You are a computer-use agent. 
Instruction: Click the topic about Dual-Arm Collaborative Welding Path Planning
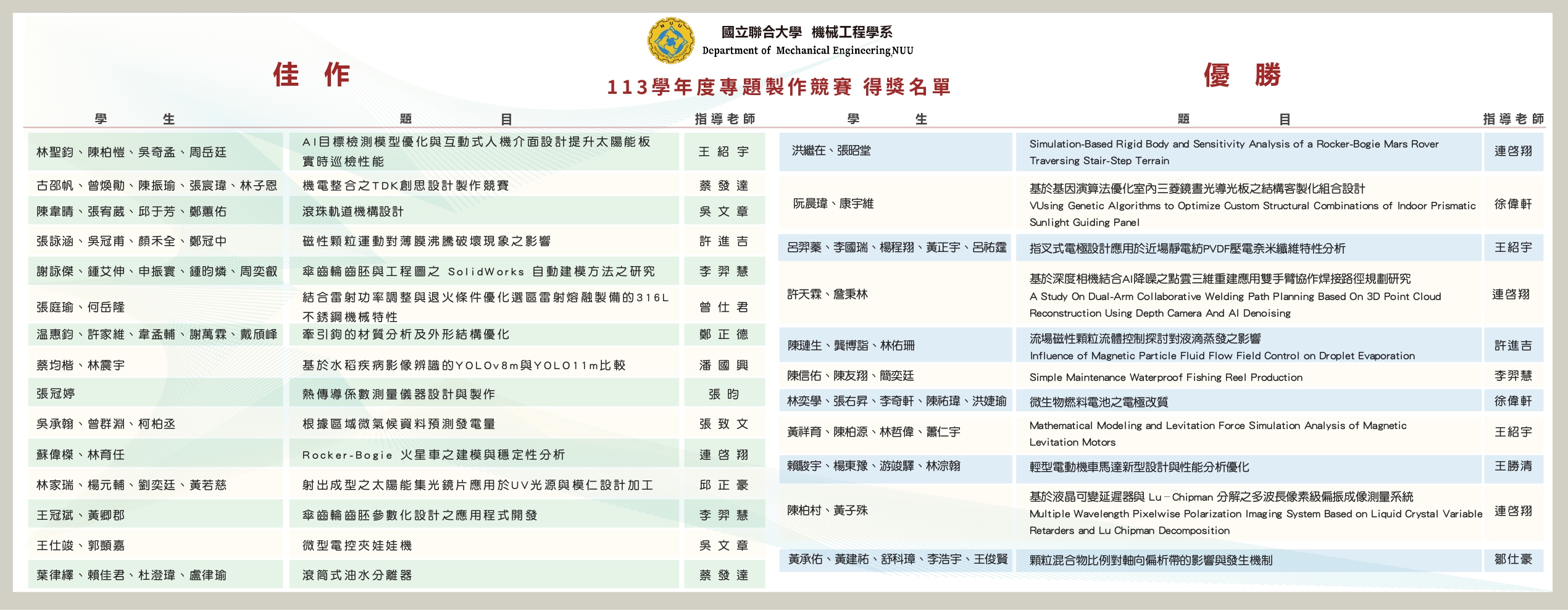(x=1235, y=296)
